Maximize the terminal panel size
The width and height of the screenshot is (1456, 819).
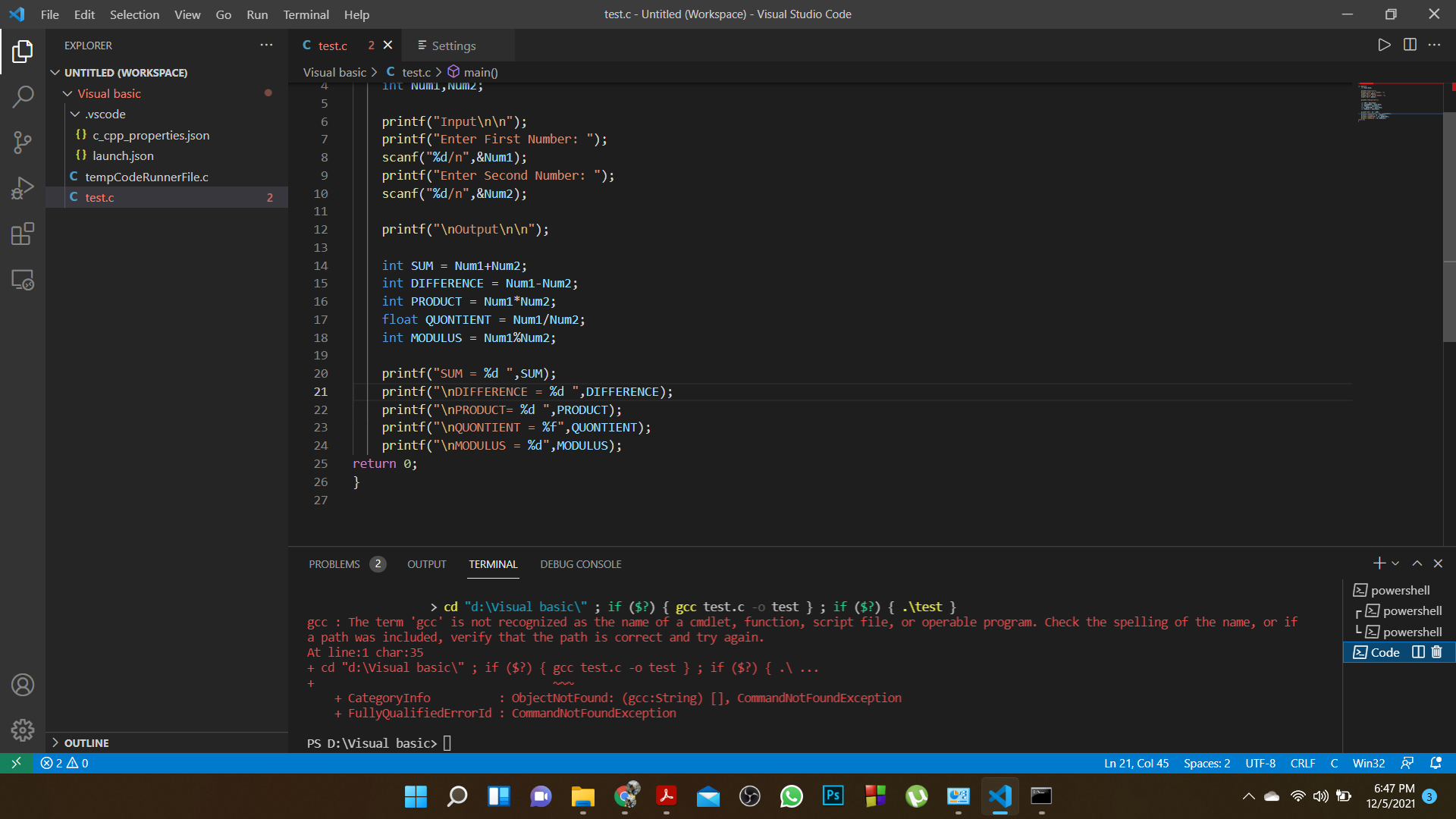tap(1417, 563)
